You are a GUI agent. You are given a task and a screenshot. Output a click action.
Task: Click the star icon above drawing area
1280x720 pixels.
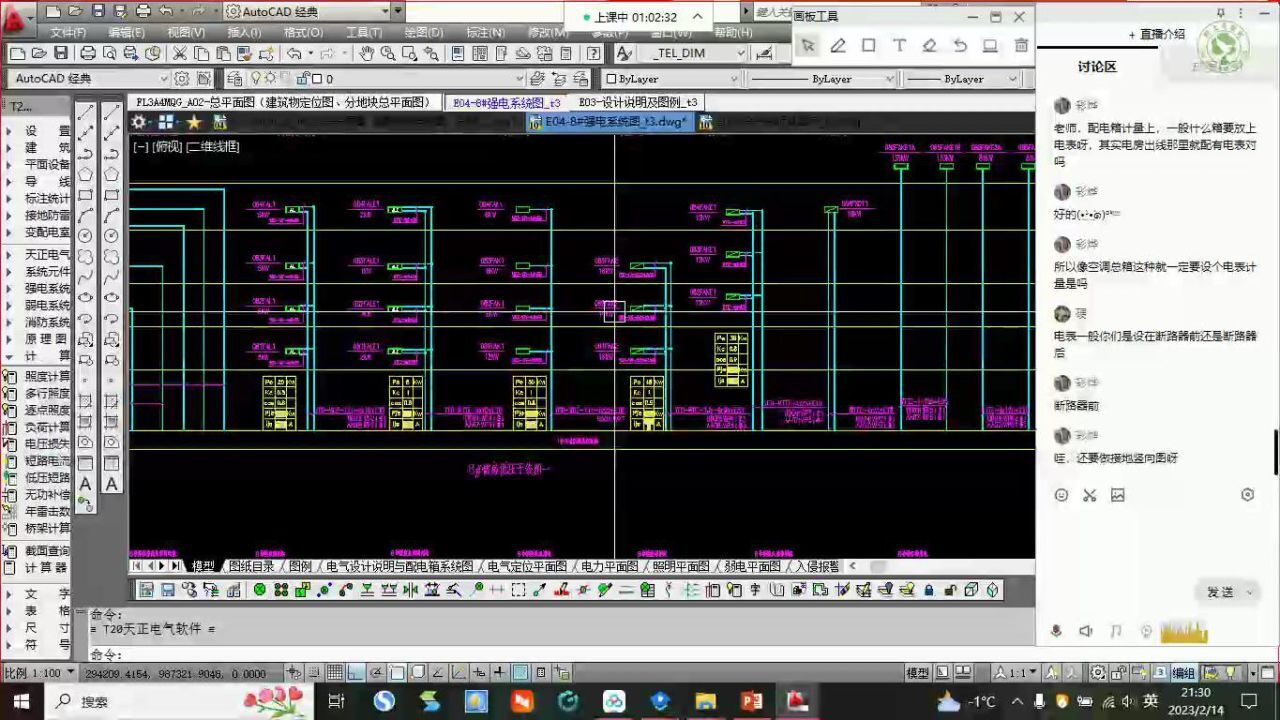(194, 122)
